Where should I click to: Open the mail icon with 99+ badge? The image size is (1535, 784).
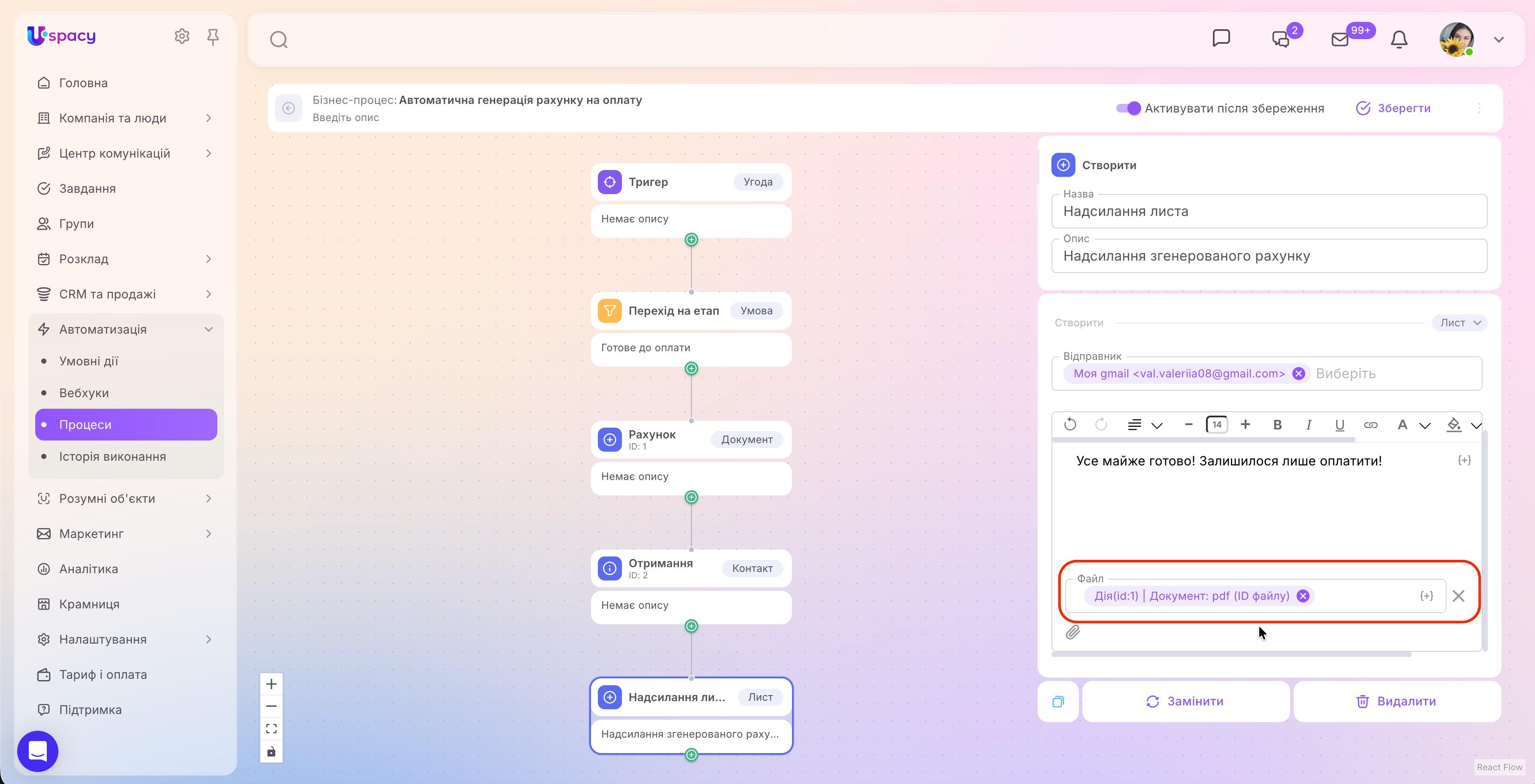(x=1340, y=40)
